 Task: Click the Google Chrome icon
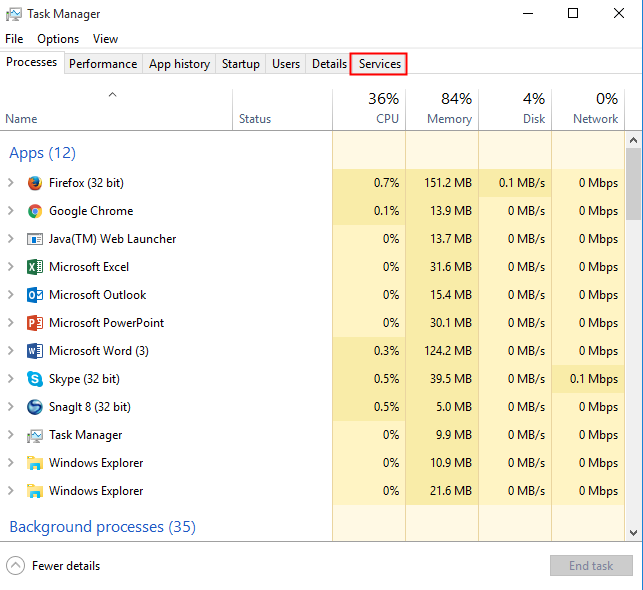tap(35, 211)
